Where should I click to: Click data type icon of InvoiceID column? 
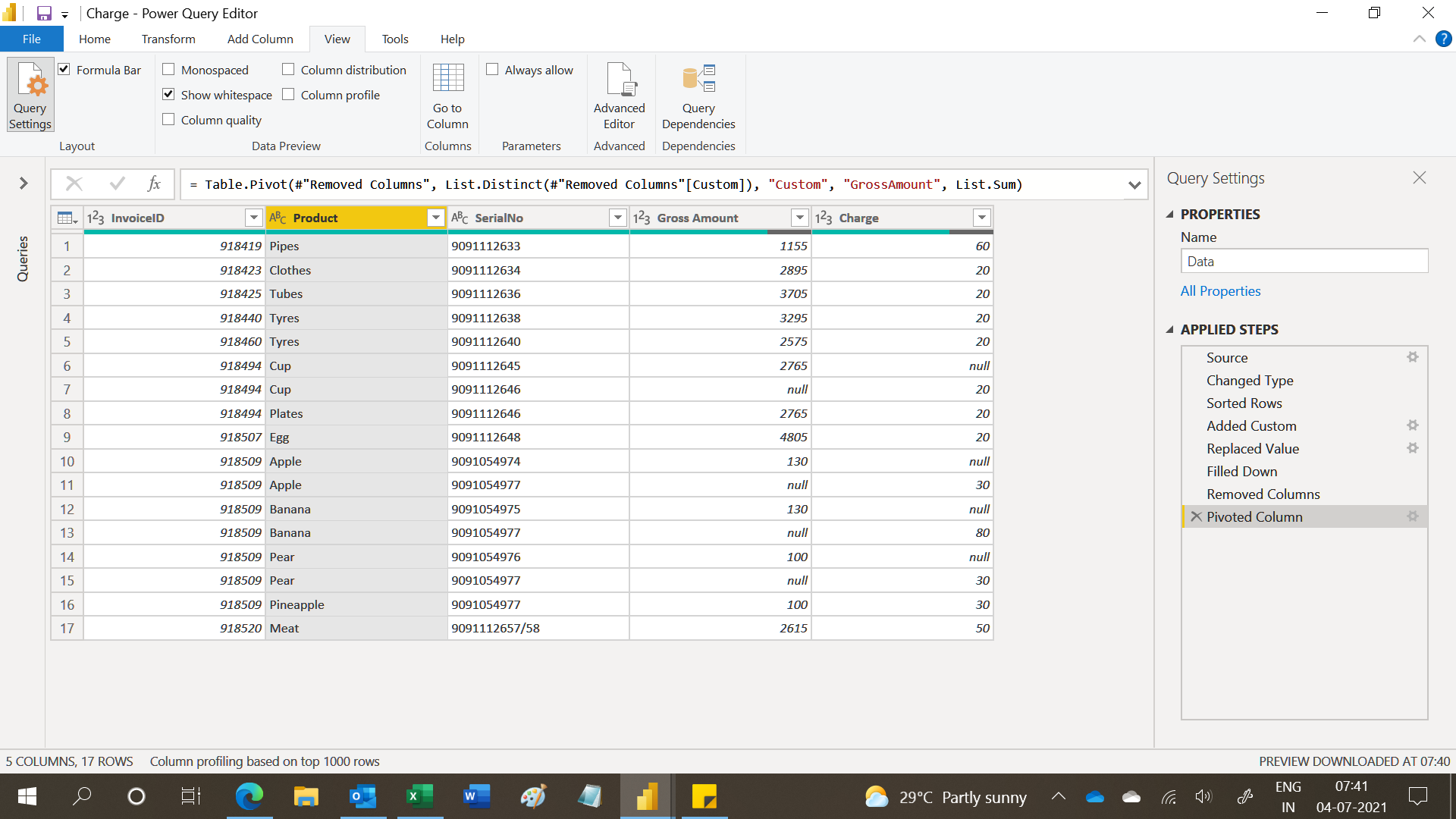point(96,218)
